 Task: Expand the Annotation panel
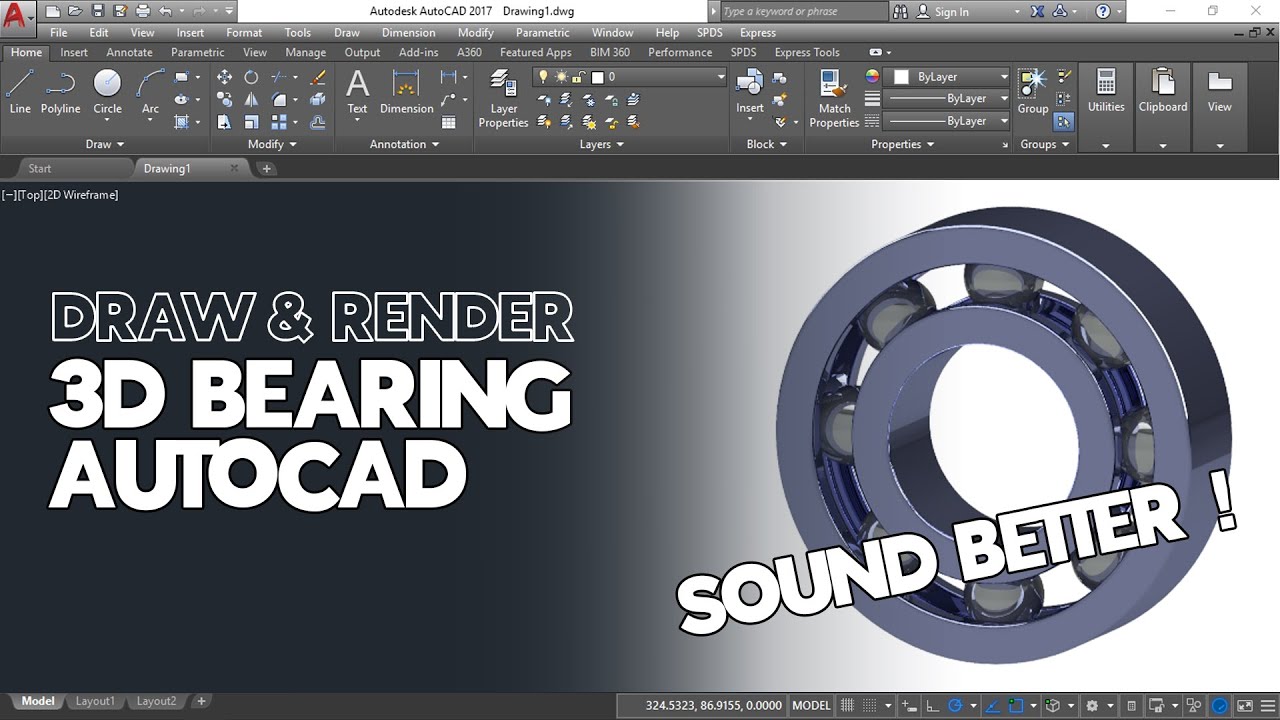[404, 144]
